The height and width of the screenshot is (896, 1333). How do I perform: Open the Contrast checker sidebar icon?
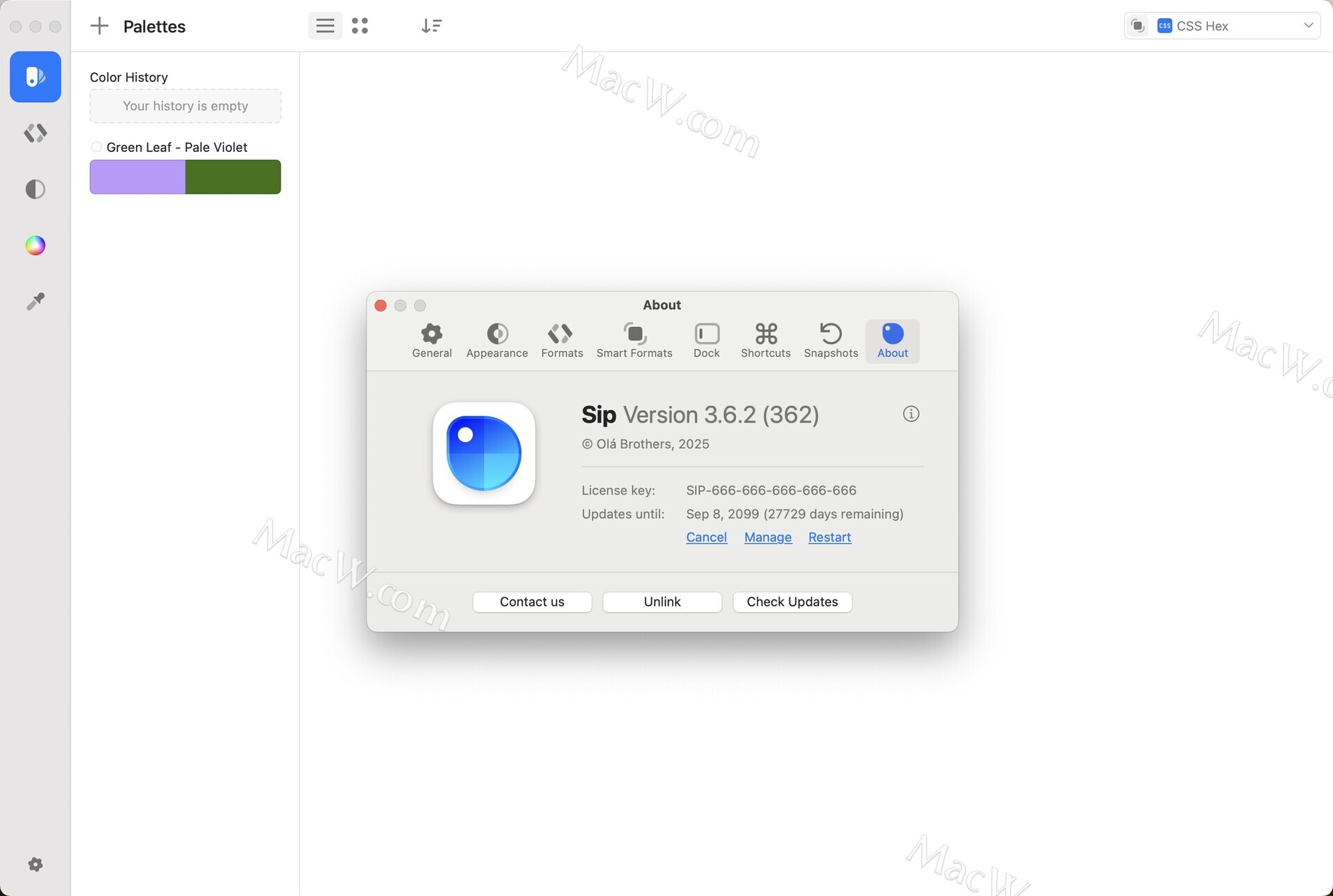pyautogui.click(x=35, y=189)
